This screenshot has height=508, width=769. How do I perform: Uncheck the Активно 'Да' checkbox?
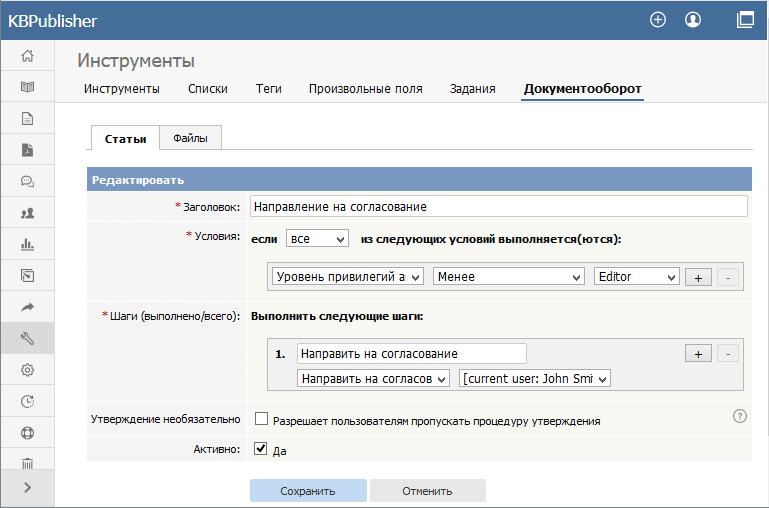[262, 450]
